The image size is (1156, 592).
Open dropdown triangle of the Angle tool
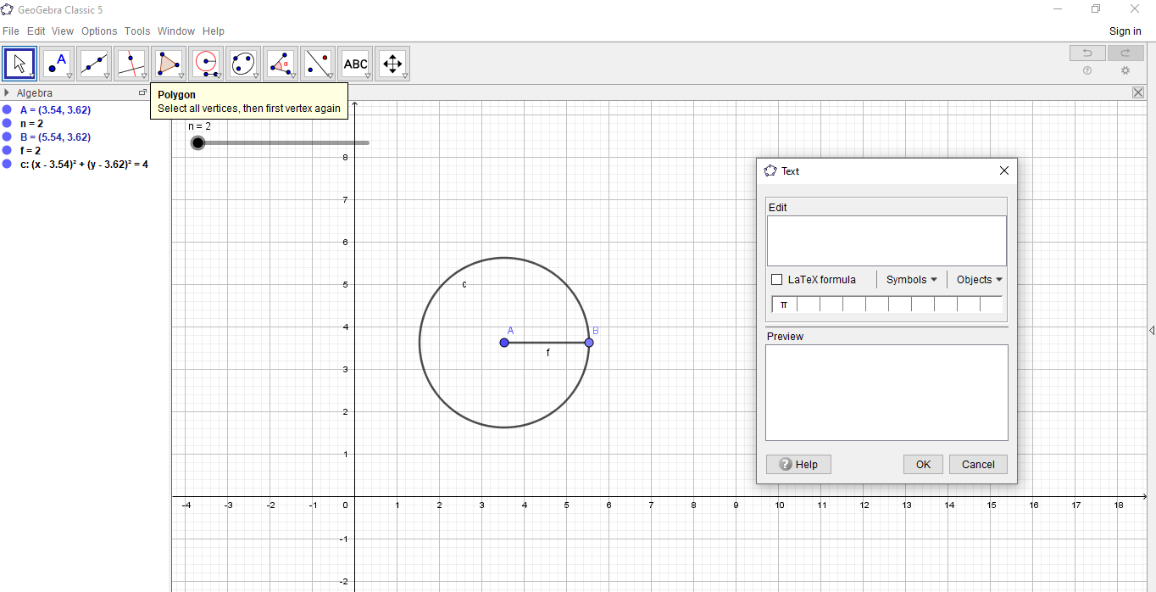coord(293,76)
